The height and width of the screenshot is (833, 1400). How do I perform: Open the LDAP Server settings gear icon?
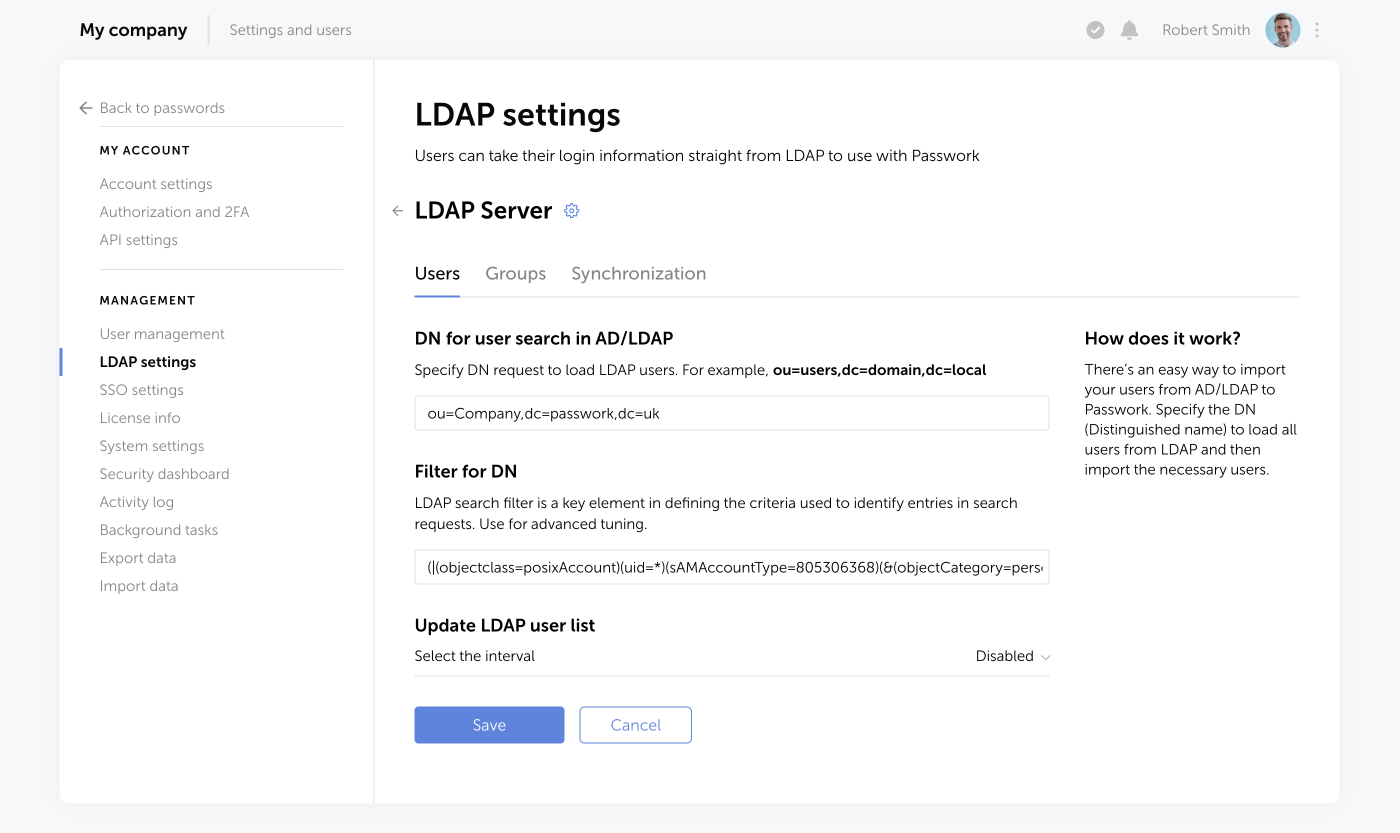571,210
